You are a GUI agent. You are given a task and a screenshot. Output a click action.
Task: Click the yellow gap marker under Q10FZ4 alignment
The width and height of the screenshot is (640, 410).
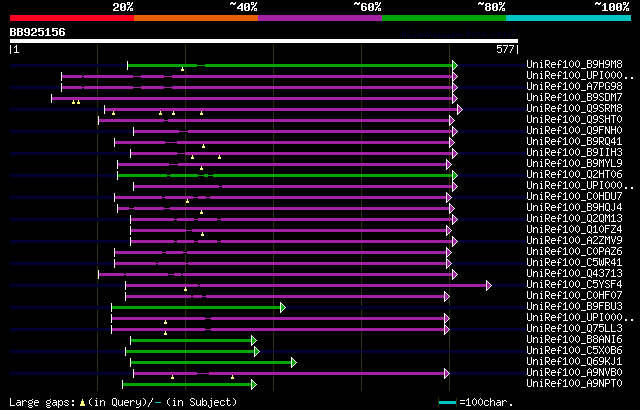coord(202,234)
